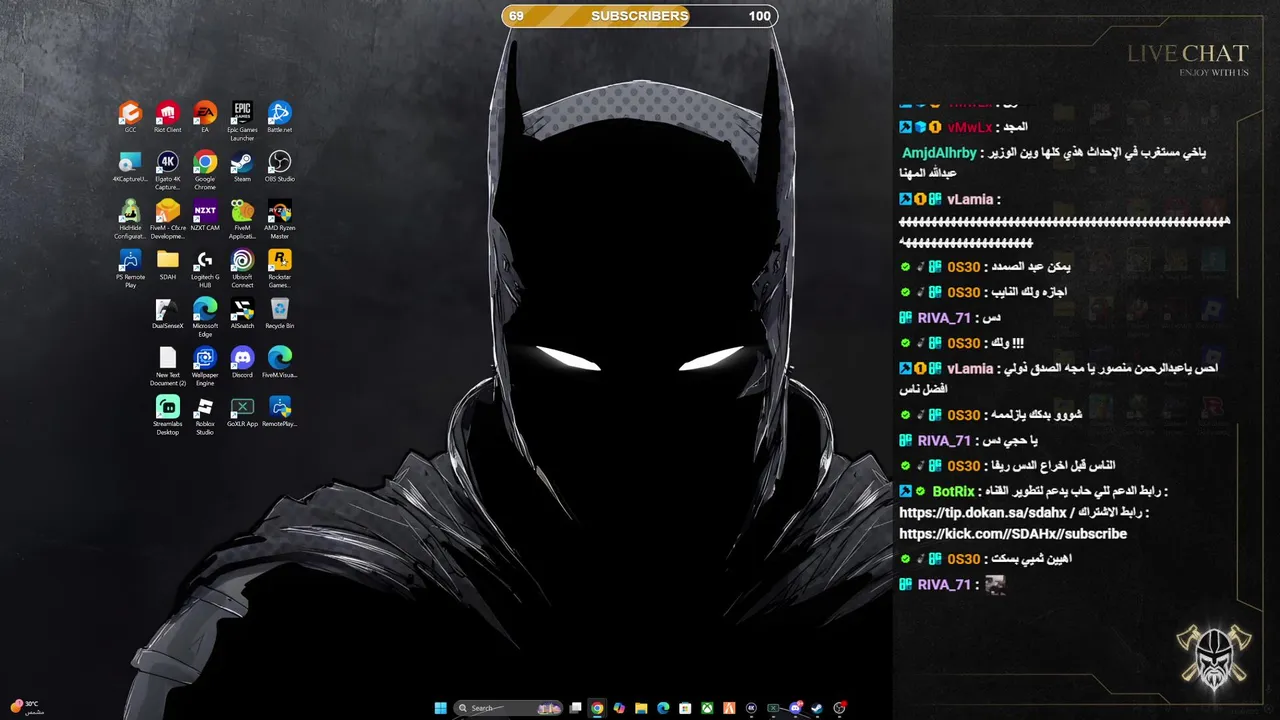Image resolution: width=1280 pixels, height=720 pixels.
Task: Launch Elgato 4K Capture shortcut
Action: coord(167,170)
